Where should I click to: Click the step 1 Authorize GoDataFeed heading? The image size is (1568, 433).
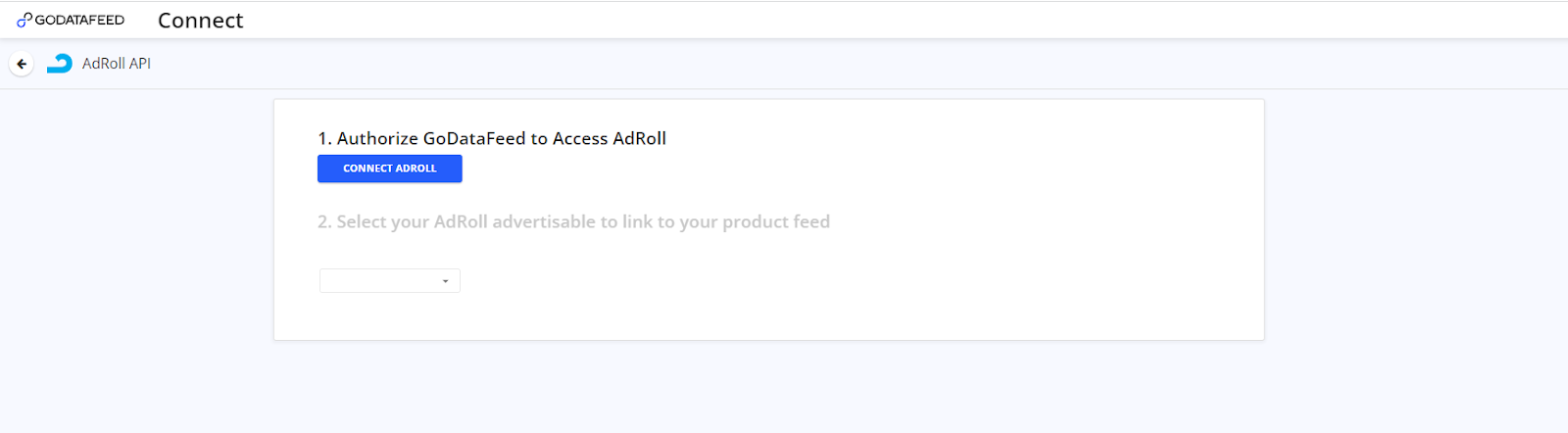[491, 138]
